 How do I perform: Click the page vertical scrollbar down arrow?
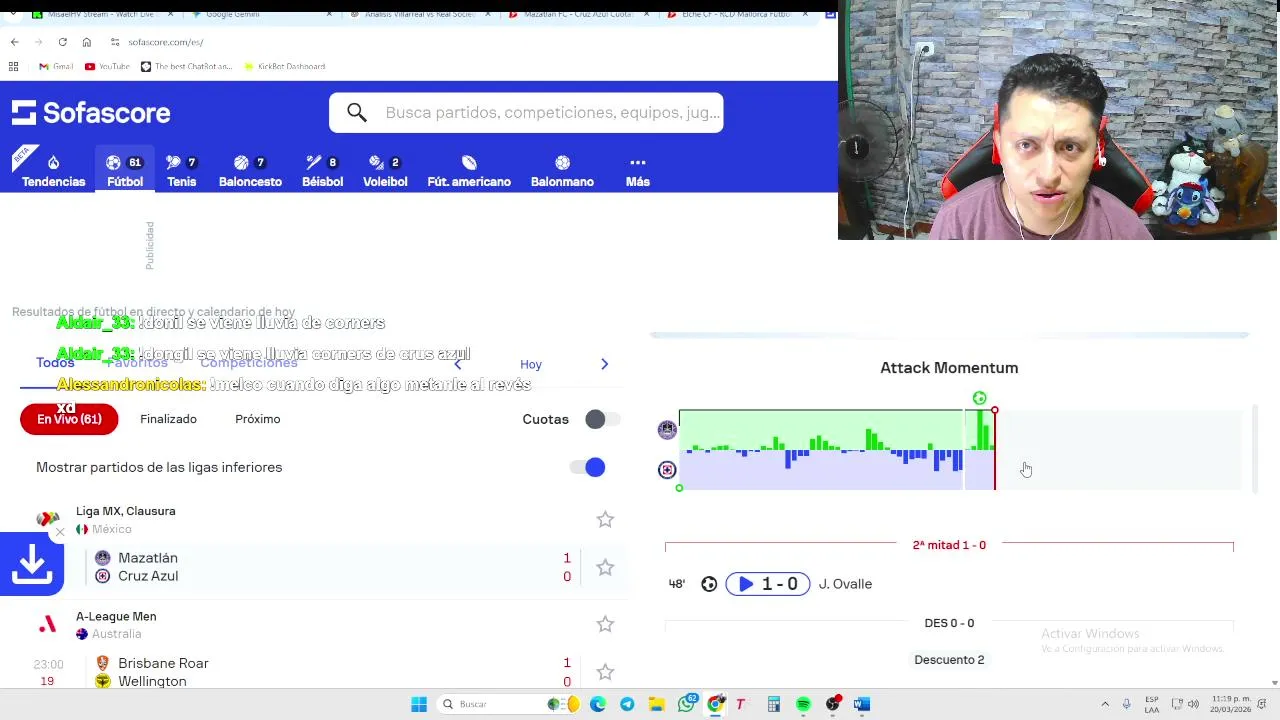[1274, 683]
